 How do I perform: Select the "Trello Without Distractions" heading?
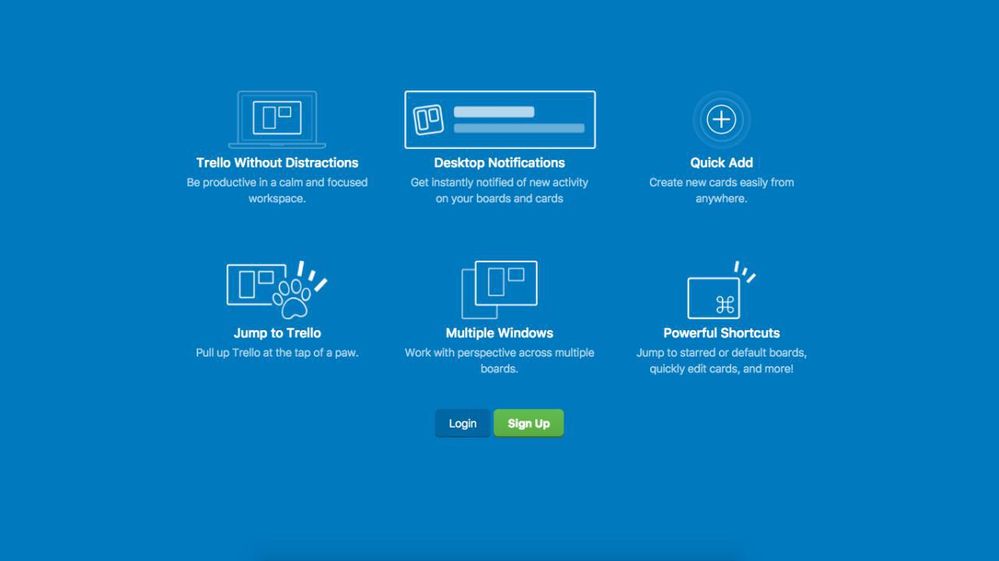(277, 163)
